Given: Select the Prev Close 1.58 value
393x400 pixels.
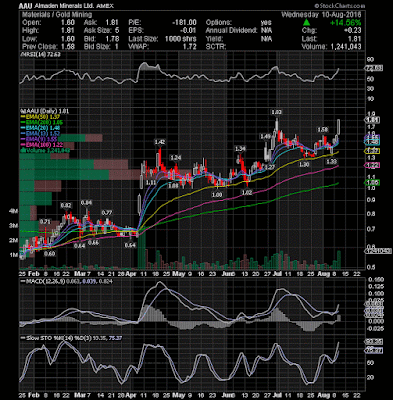Looking at the screenshot, I should coord(68,47).
